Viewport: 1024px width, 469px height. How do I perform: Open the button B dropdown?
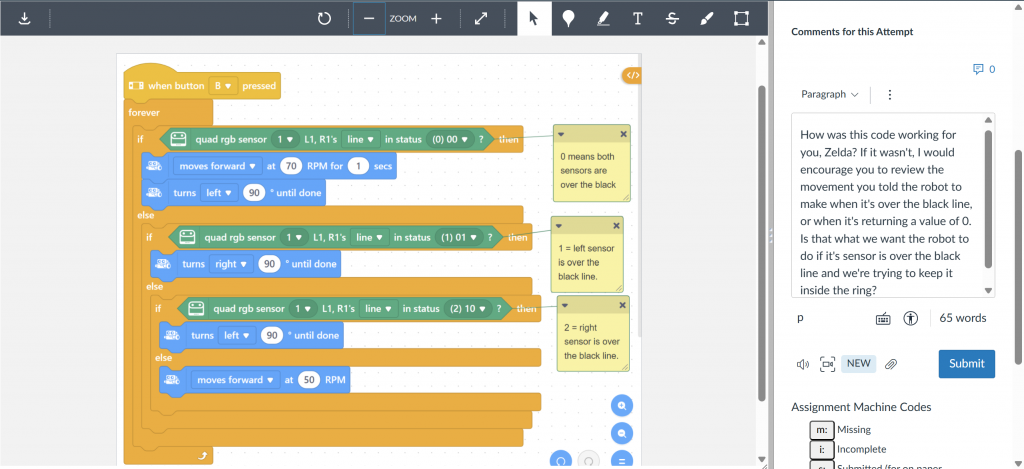pyautogui.click(x=222, y=86)
